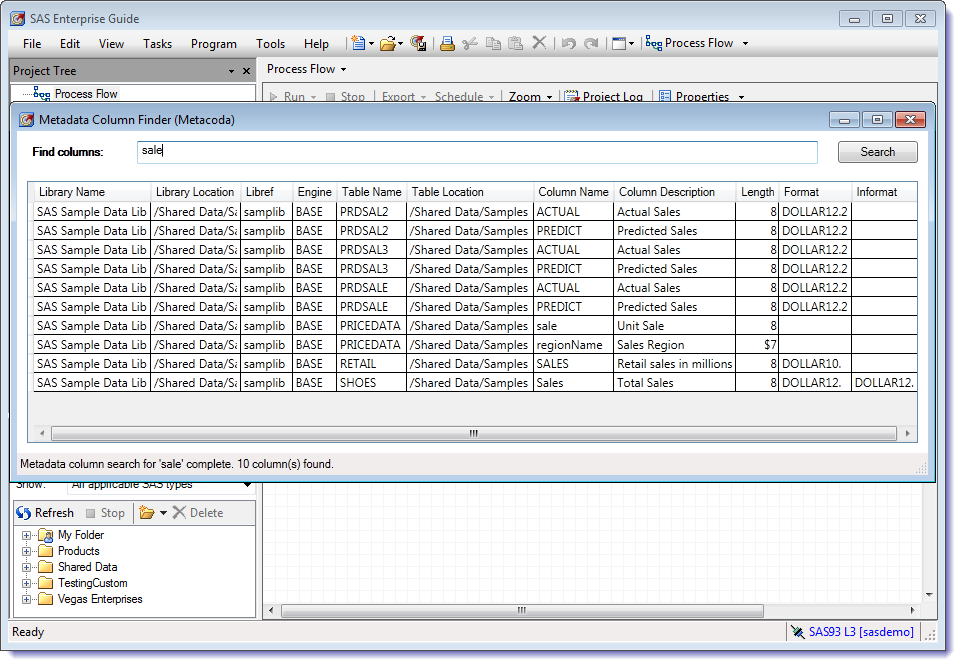Screen dimensions: 961x666
Task: Open the workspace layout dropdown arrow
Action: click(x=631, y=44)
